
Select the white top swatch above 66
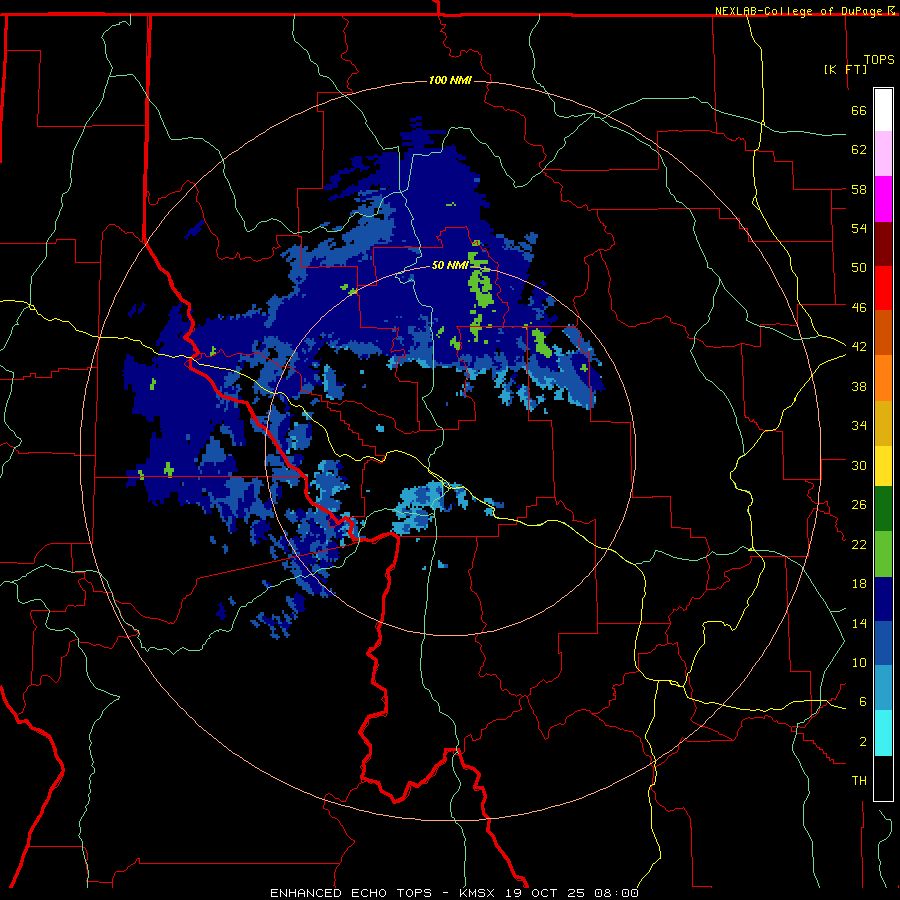pos(883,110)
